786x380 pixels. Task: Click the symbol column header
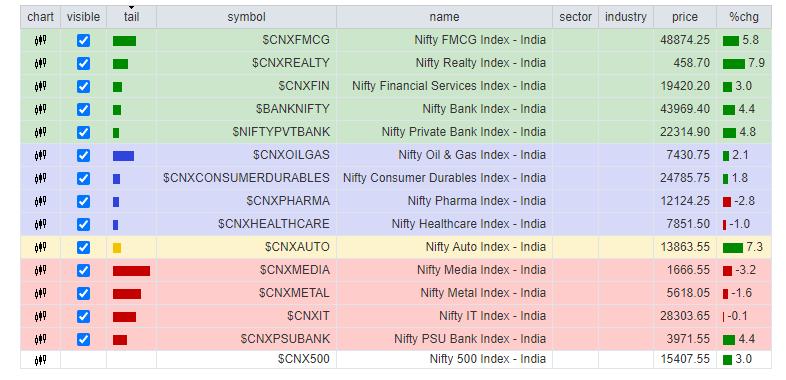pyautogui.click(x=246, y=17)
